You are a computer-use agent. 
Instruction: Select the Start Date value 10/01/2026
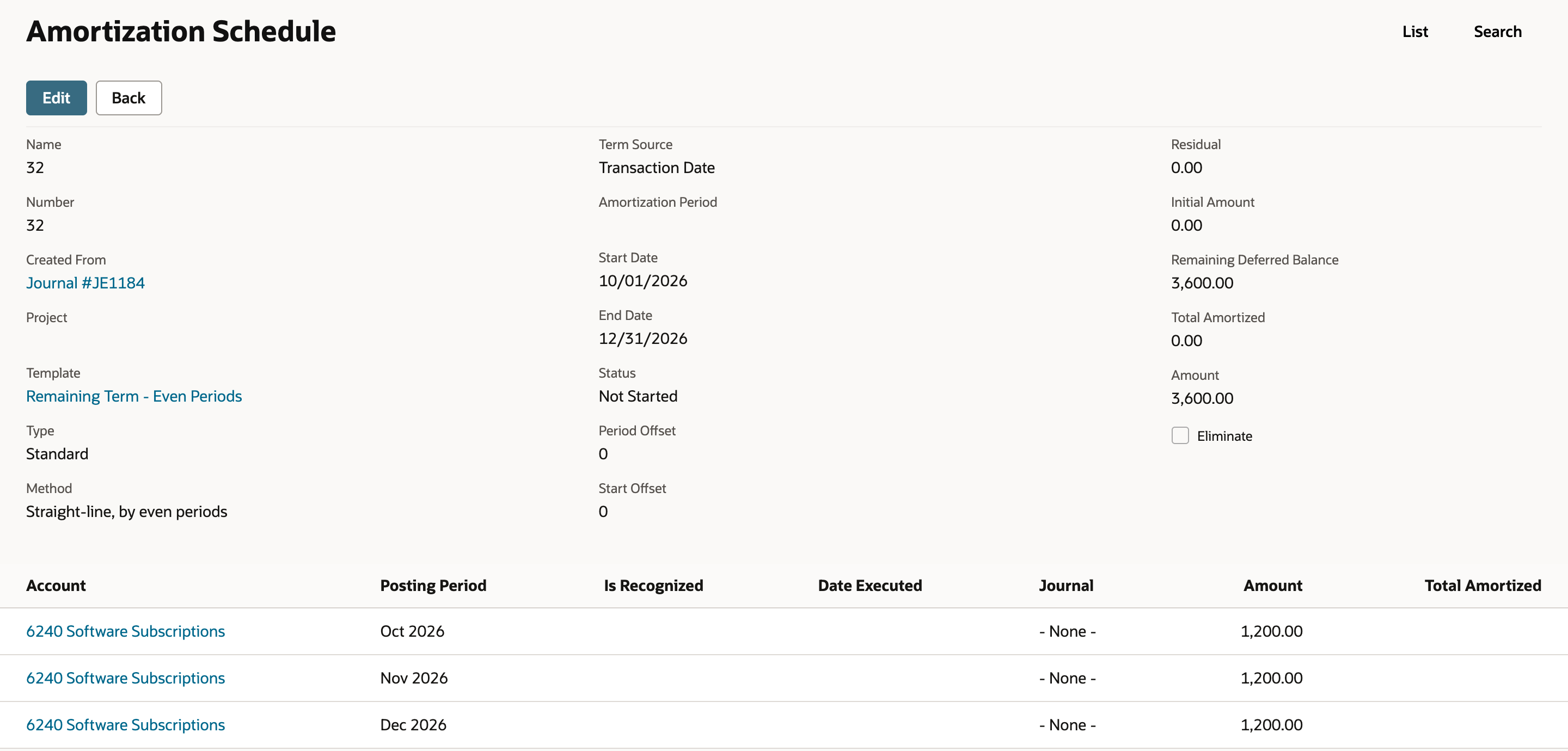[643, 281]
